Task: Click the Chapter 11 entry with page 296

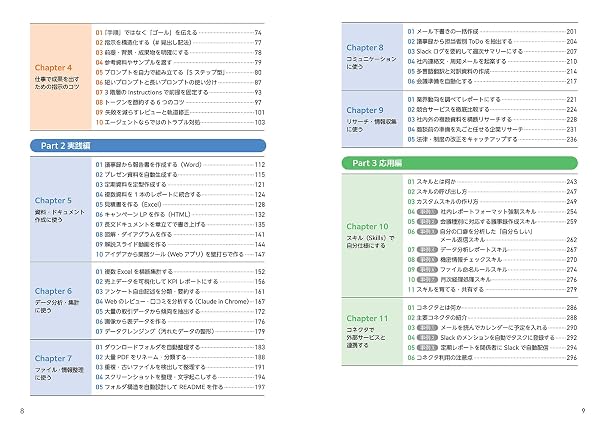Action: coord(492,358)
